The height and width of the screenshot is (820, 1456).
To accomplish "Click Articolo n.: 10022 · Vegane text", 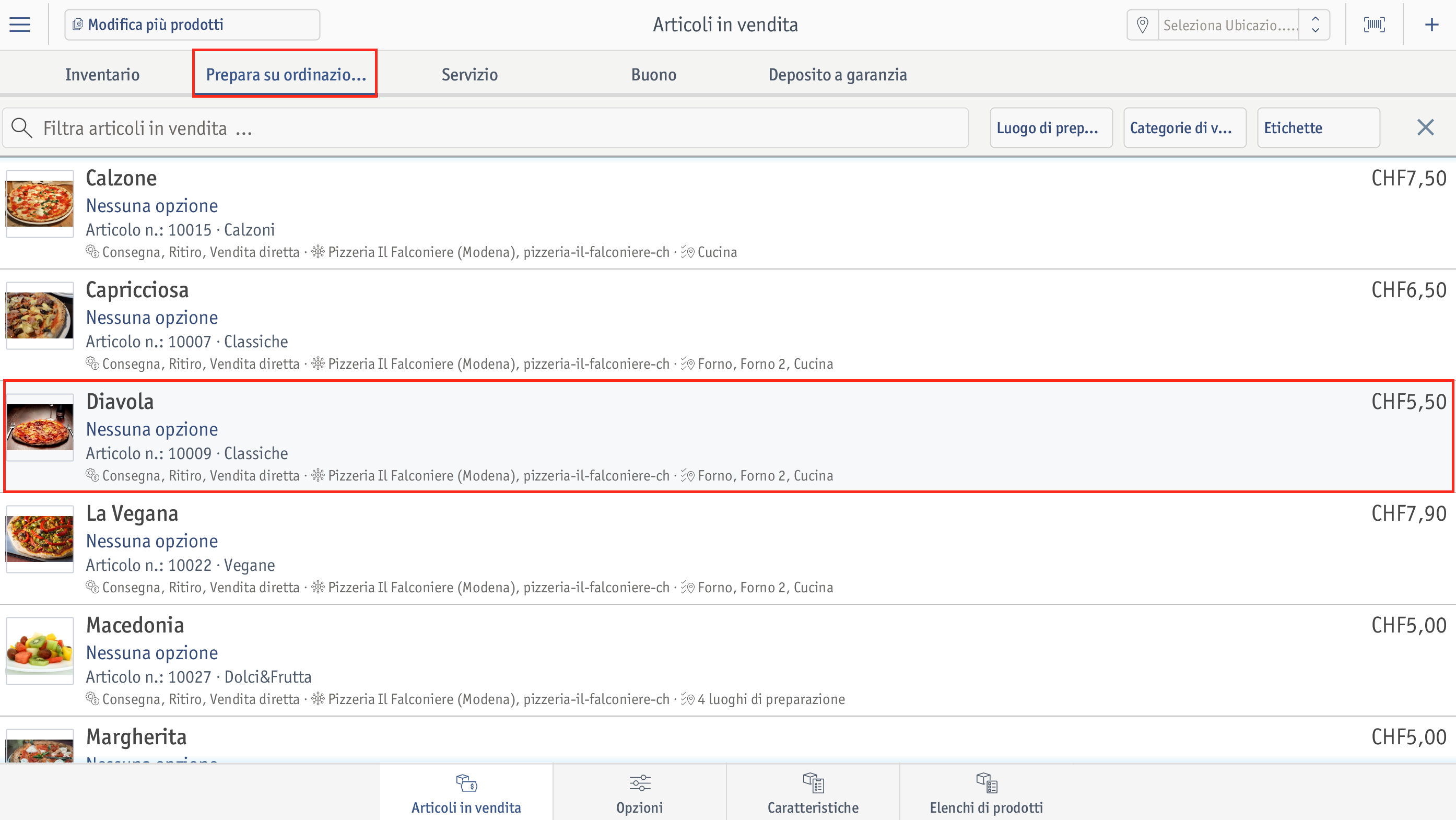I will 180,565.
